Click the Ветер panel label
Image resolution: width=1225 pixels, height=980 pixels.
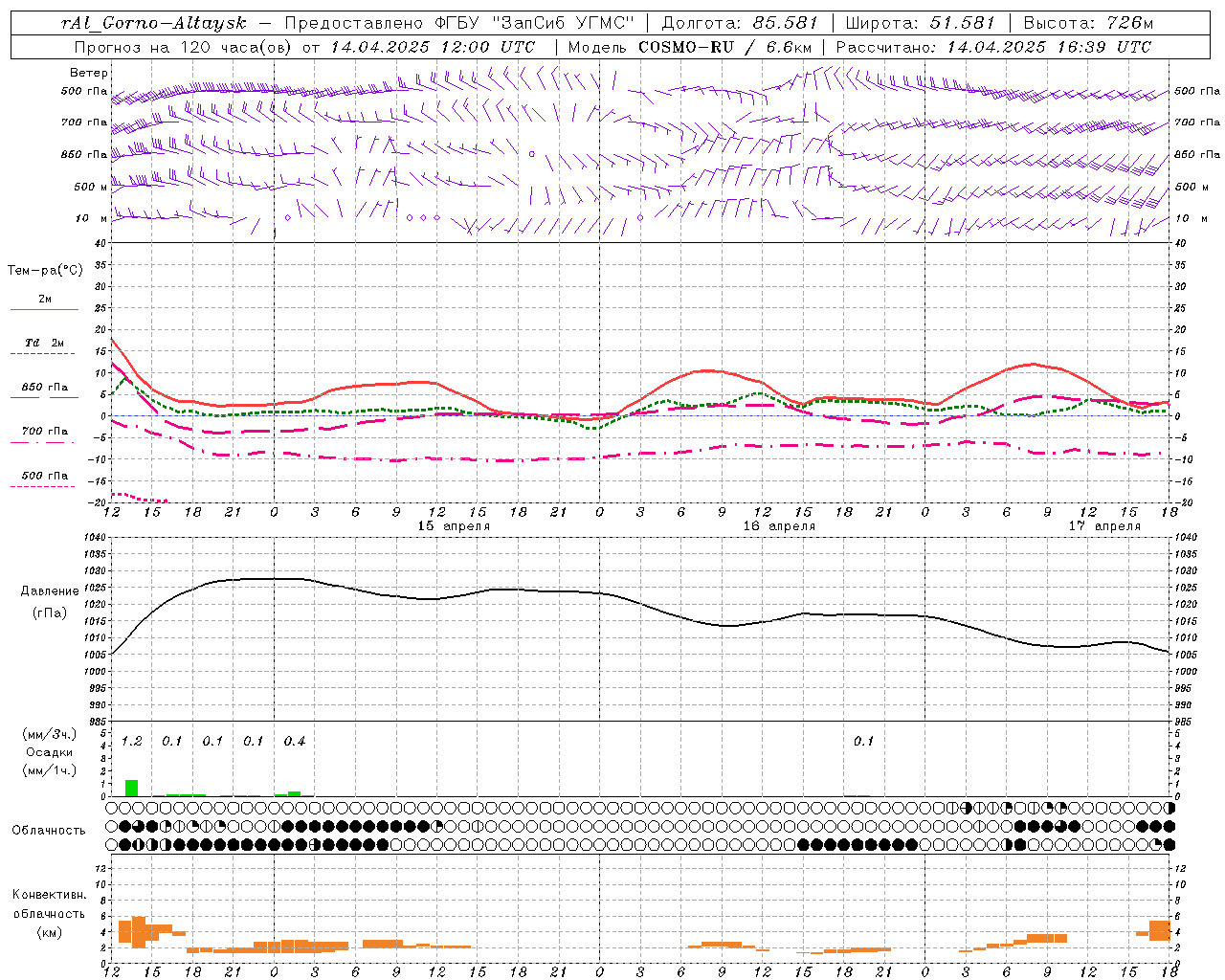[89, 73]
